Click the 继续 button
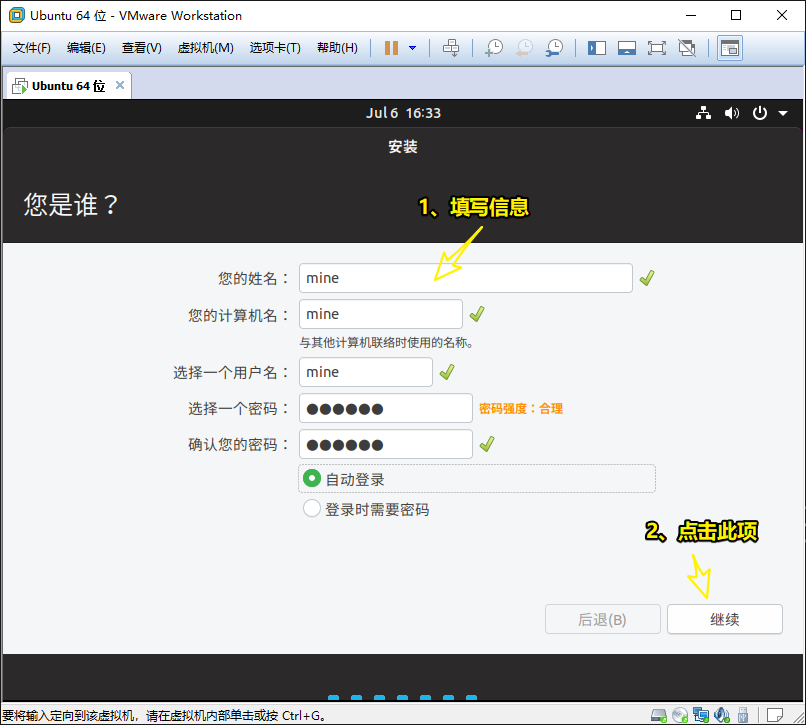The image size is (806, 725). pos(724,619)
